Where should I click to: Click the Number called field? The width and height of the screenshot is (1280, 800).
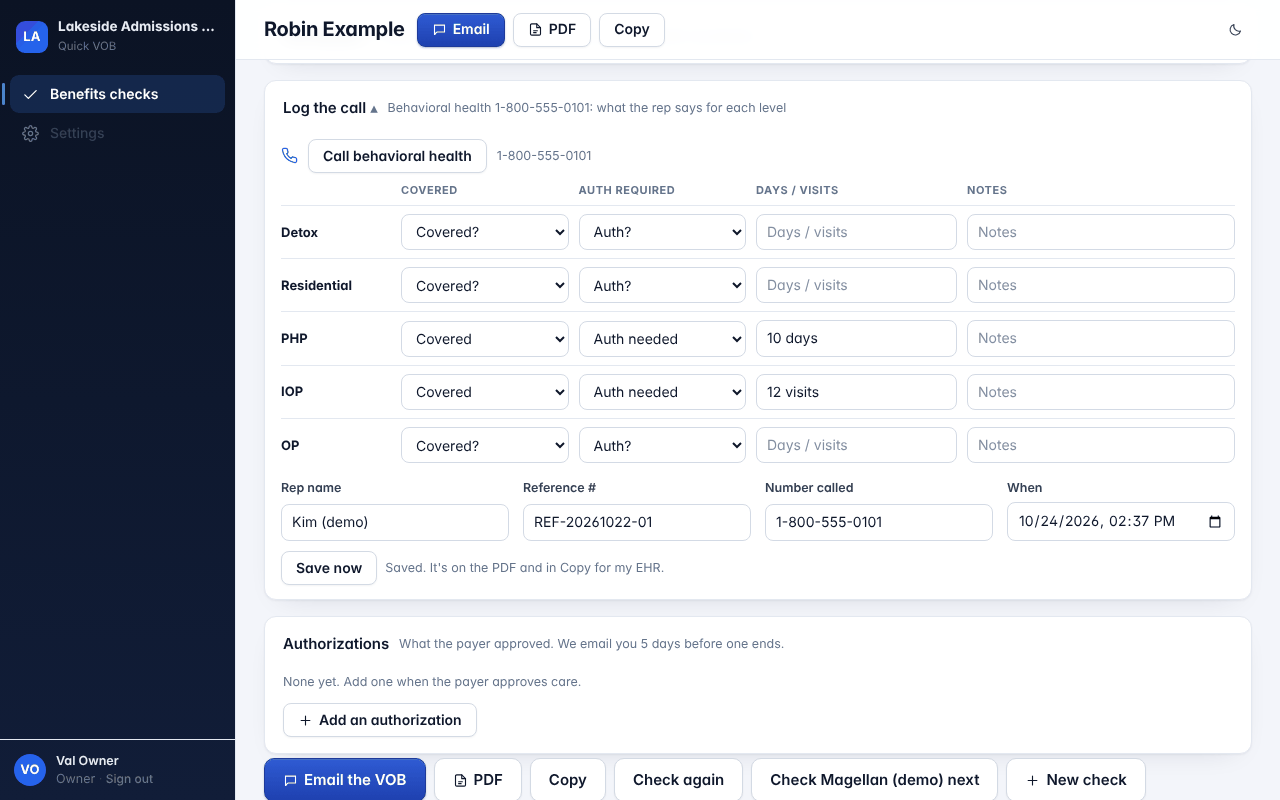pyautogui.click(x=879, y=522)
